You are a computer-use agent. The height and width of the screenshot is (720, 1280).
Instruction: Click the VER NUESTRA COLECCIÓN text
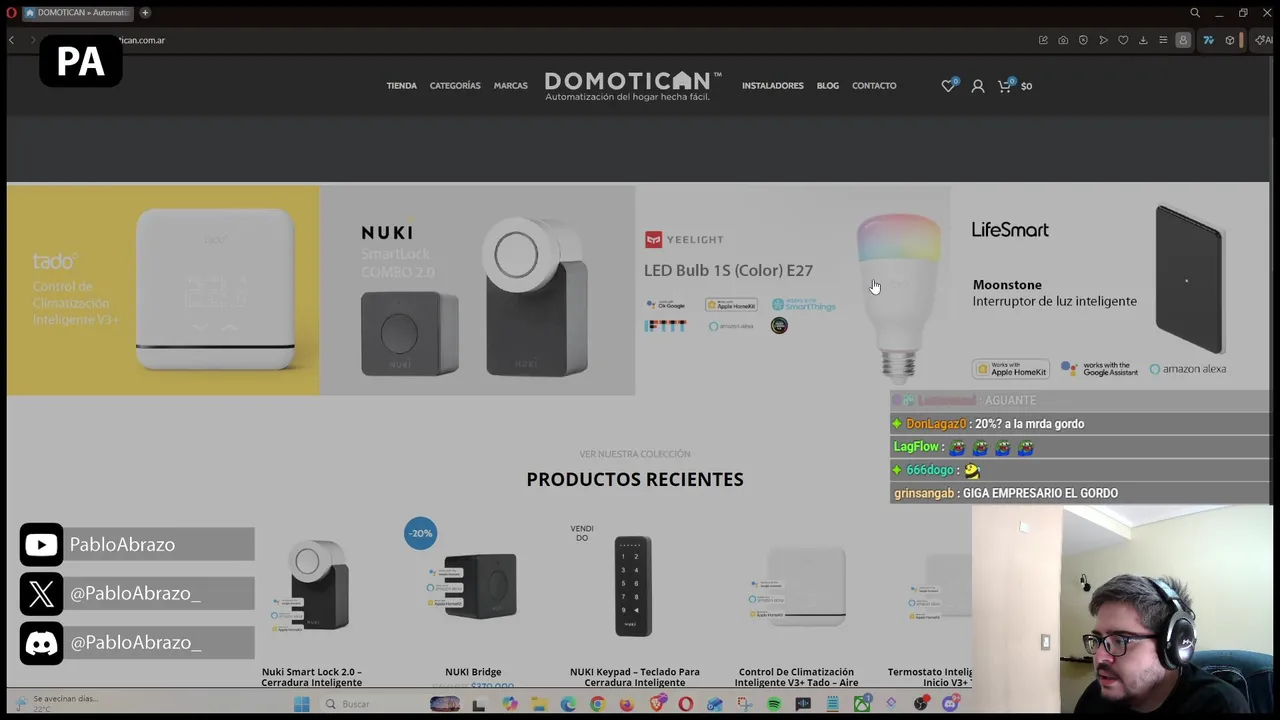tap(635, 454)
